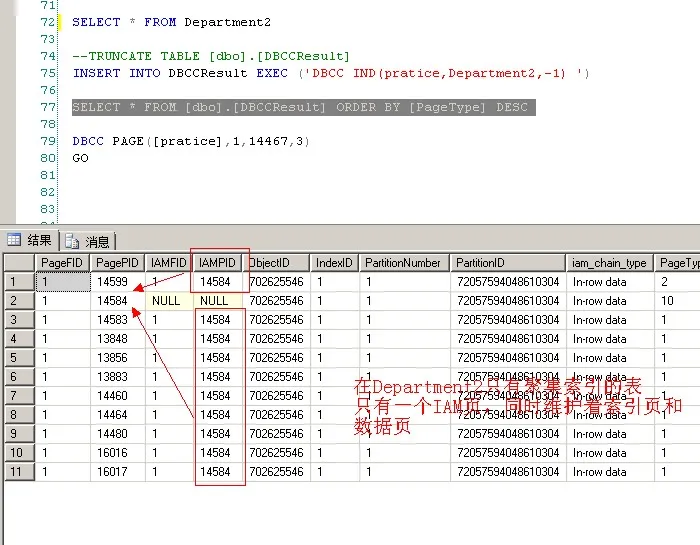The image size is (700, 545).
Task: Open the 消息 messages tab
Action: click(x=88, y=241)
